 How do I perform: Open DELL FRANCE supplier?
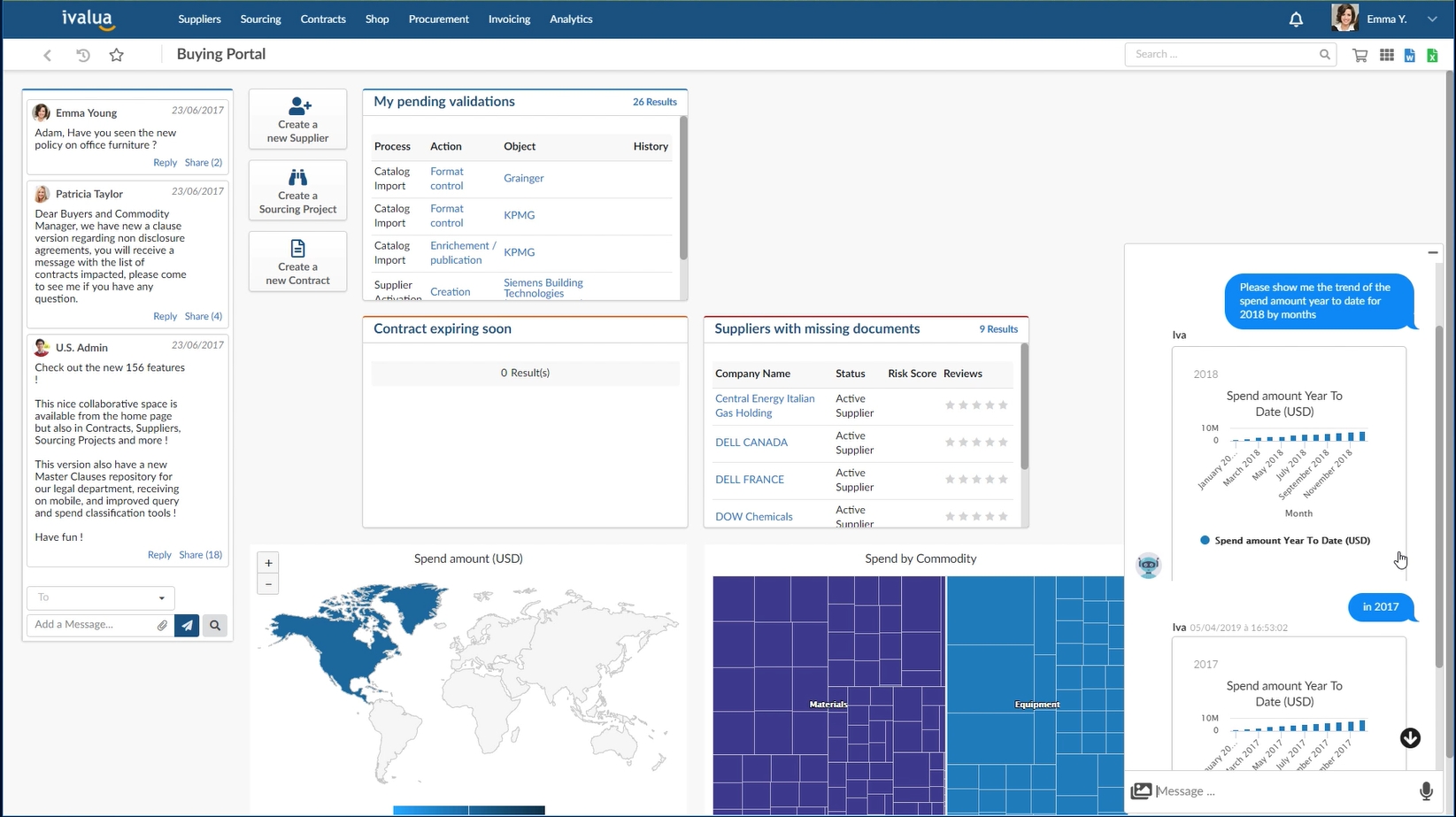coord(750,480)
